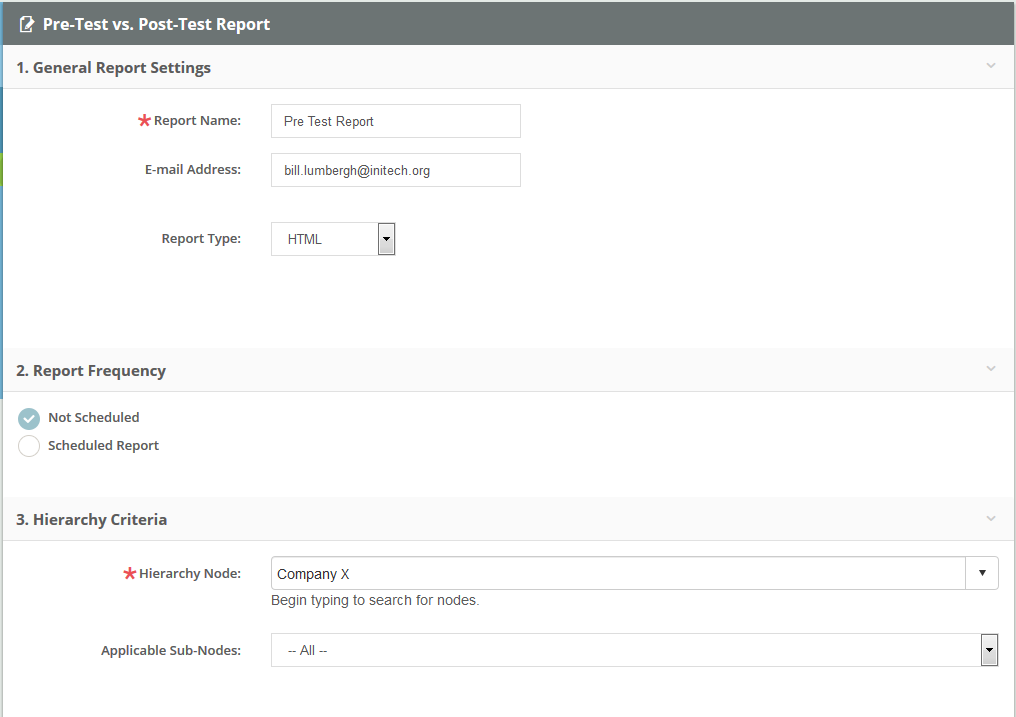Click the Pre-Test vs. Post-Test Report title
Viewport: 1016px width, 717px height.
[x=156, y=24]
